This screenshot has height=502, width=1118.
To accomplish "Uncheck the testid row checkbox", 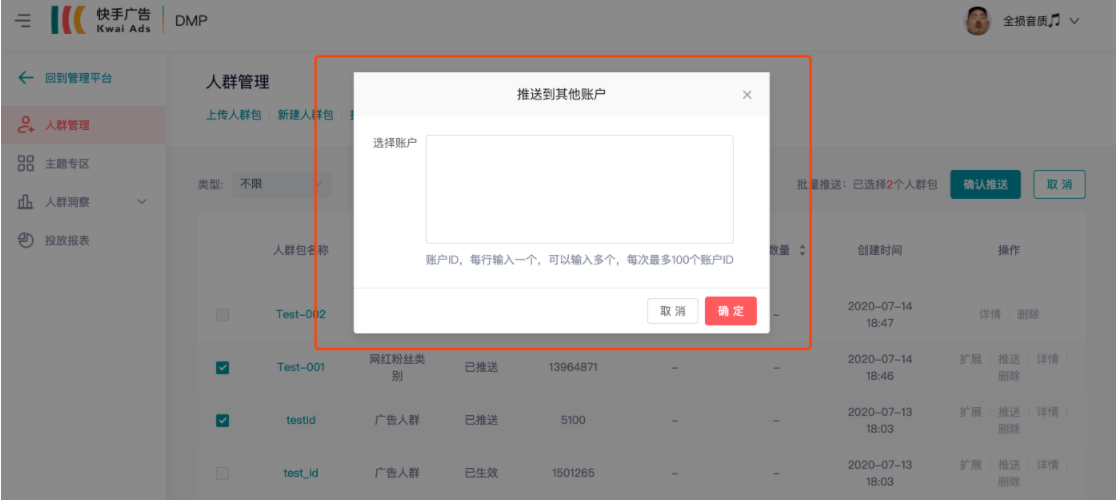I will tap(222, 420).
